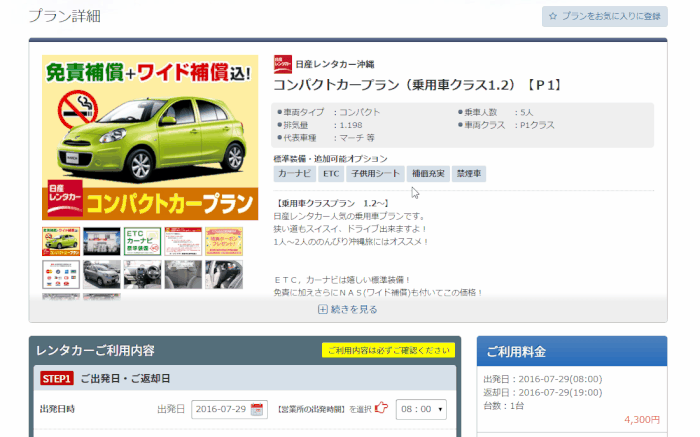Image resolution: width=700 pixels, height=437 pixels.
Task: Click the 車両タイプ：コンパクト spec row
Action: pyautogui.click(x=329, y=112)
